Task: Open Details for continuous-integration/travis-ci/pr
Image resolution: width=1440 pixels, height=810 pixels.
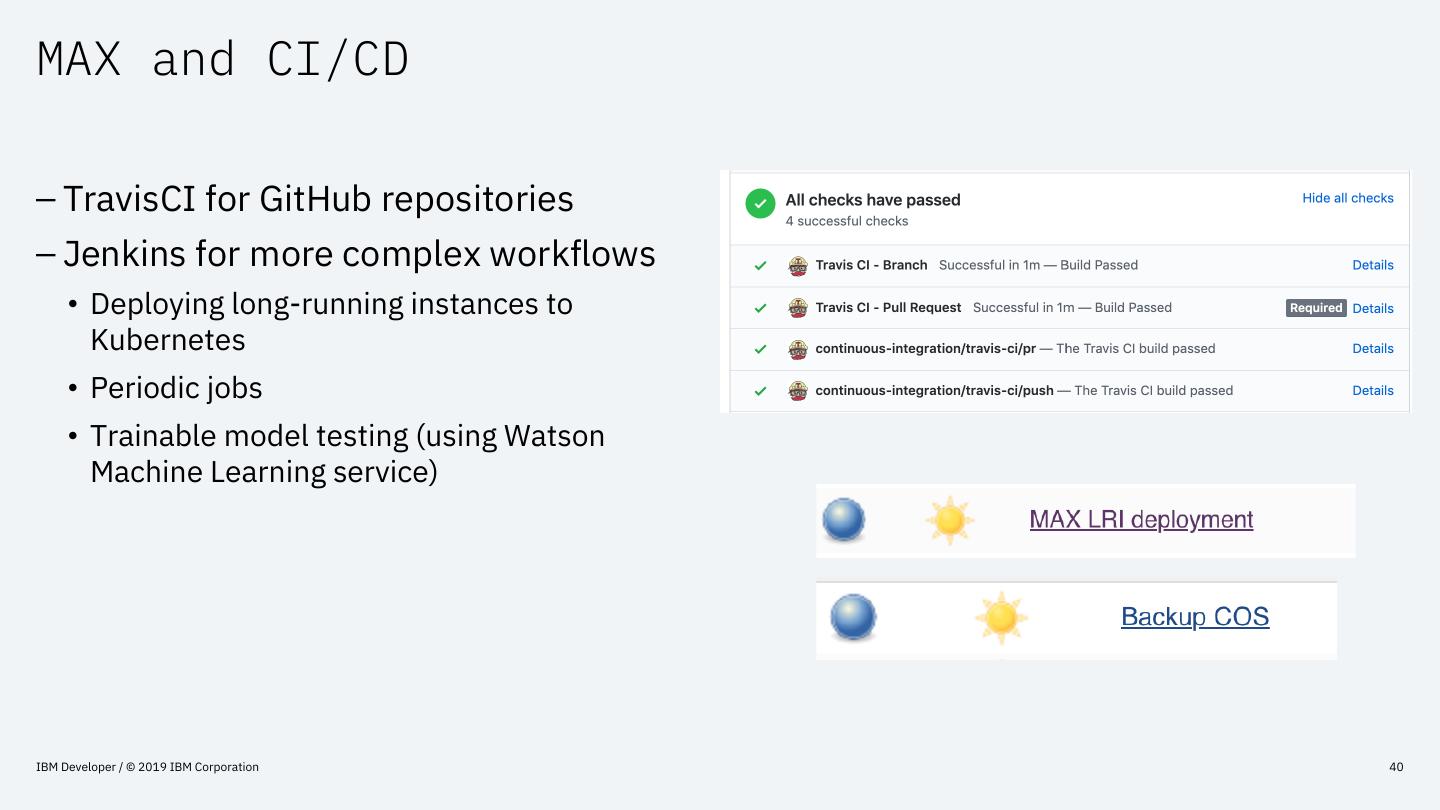Action: [x=1372, y=349]
